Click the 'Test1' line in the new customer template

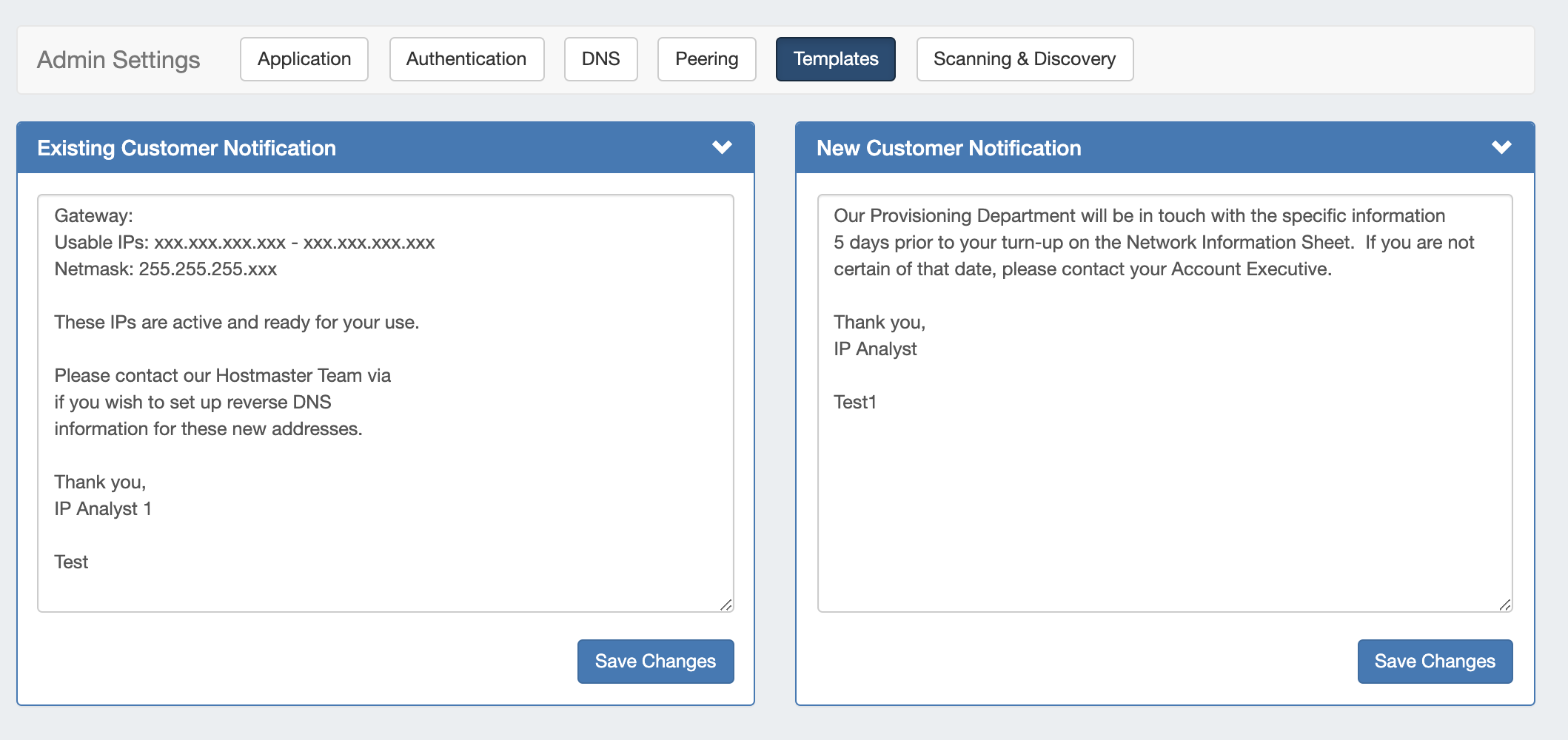(855, 403)
